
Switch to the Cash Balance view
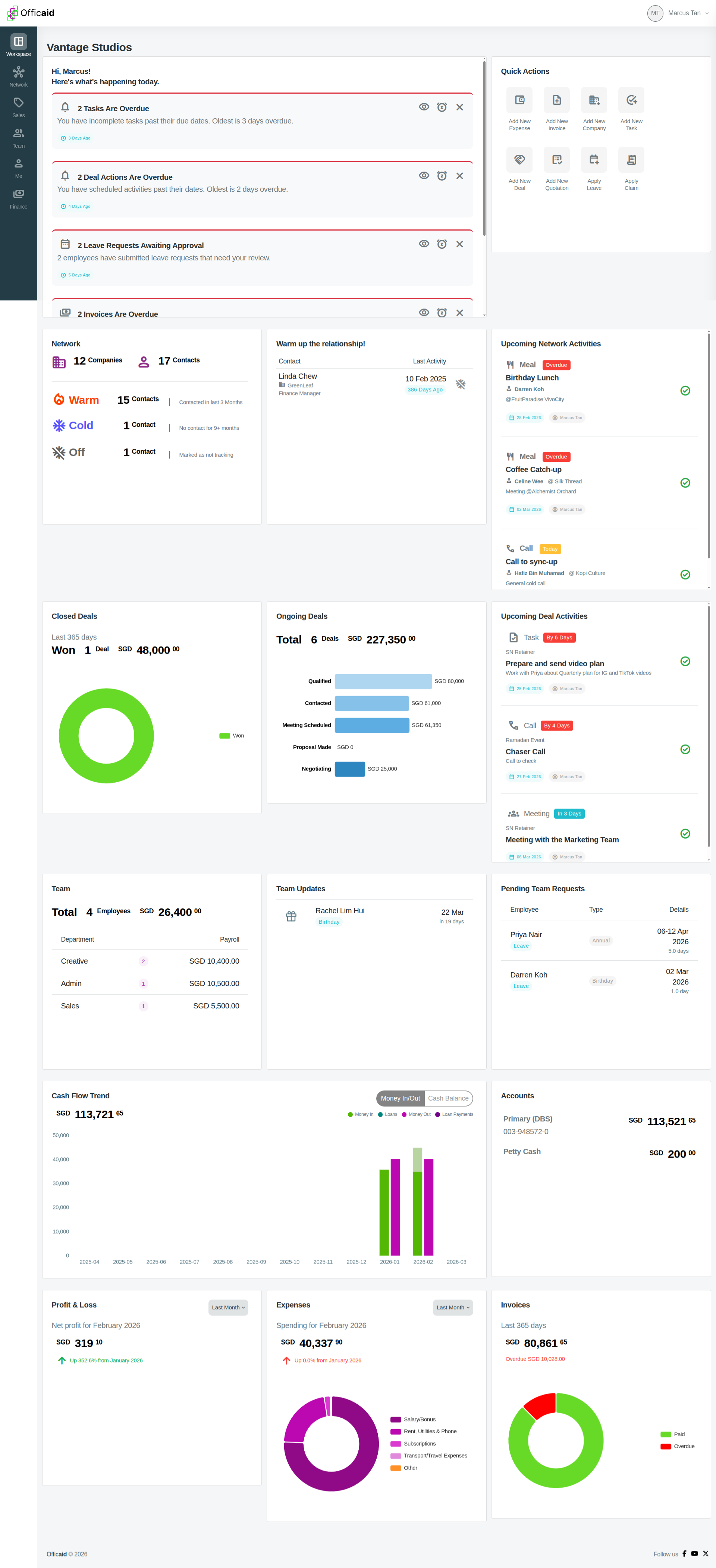point(448,1098)
